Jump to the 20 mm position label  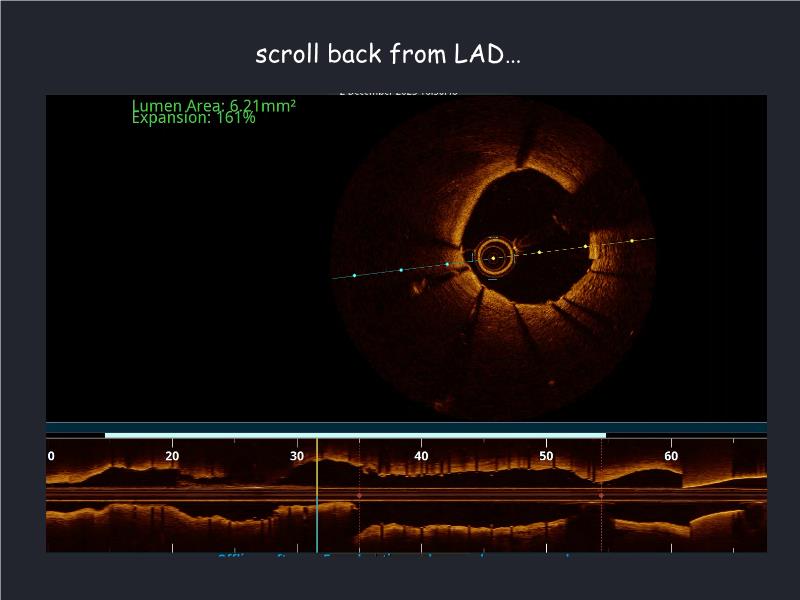(172, 456)
